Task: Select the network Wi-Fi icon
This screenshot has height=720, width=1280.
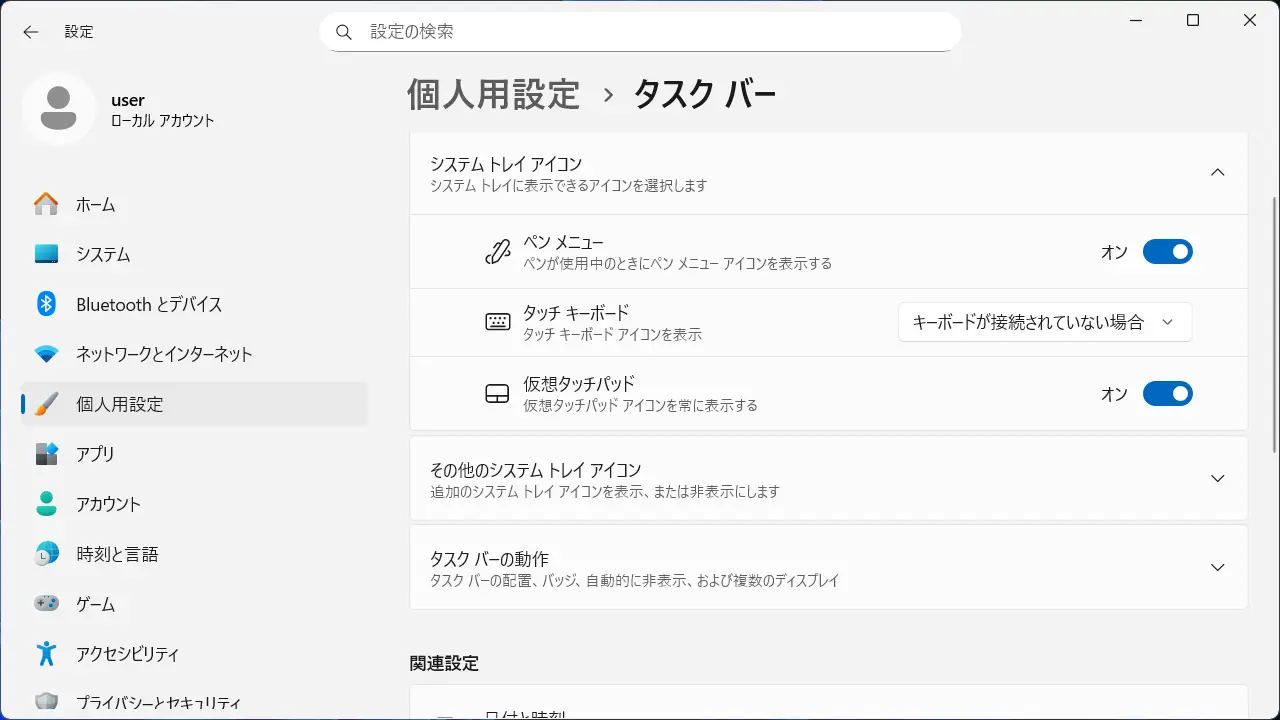Action: tap(46, 354)
